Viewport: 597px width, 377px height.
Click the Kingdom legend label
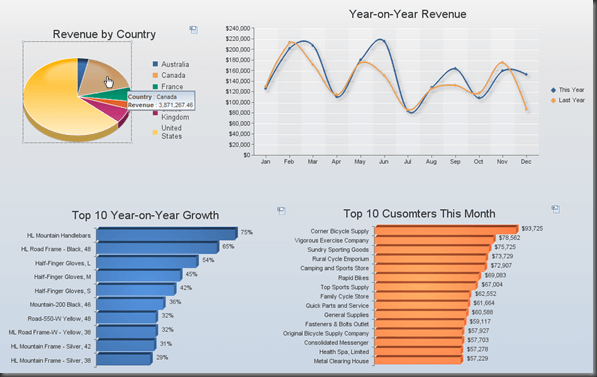[175, 117]
